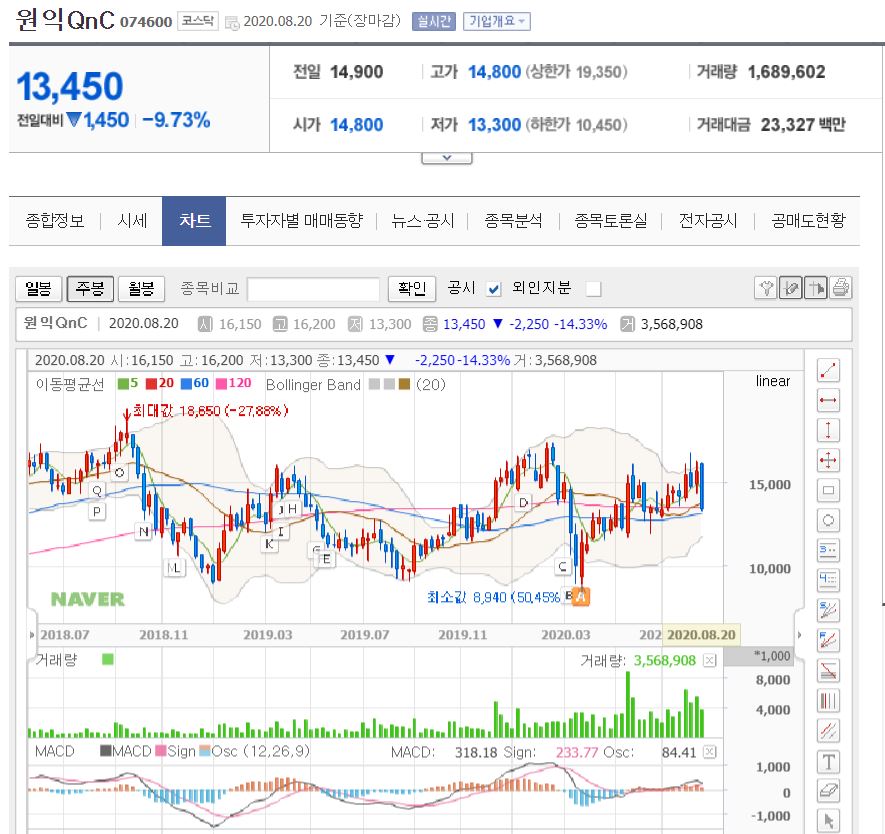The height and width of the screenshot is (834, 885).
Task: Select the Fibonacci retracement tool
Action: coord(828,670)
